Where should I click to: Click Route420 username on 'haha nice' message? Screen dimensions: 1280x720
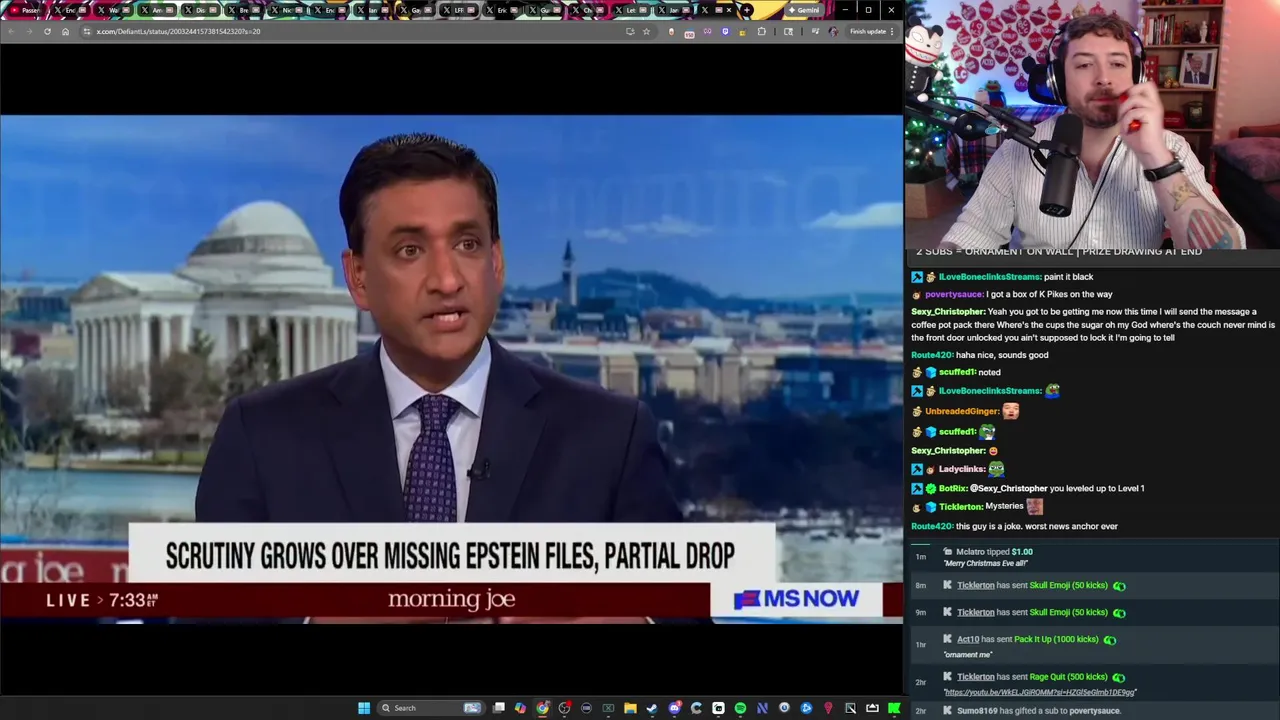[x=932, y=355]
